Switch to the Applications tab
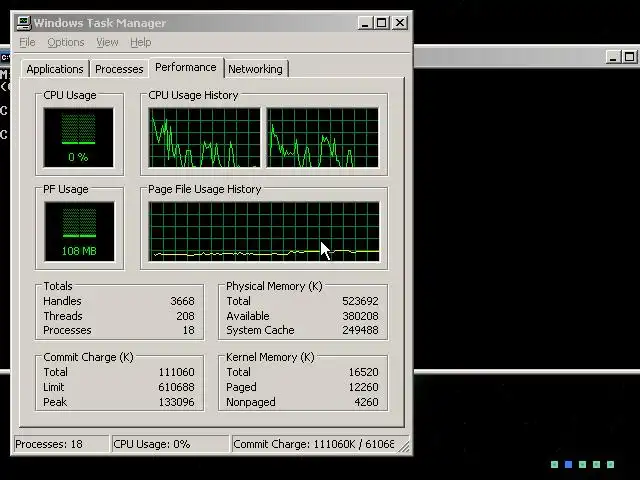This screenshot has width=640, height=480. (55, 69)
